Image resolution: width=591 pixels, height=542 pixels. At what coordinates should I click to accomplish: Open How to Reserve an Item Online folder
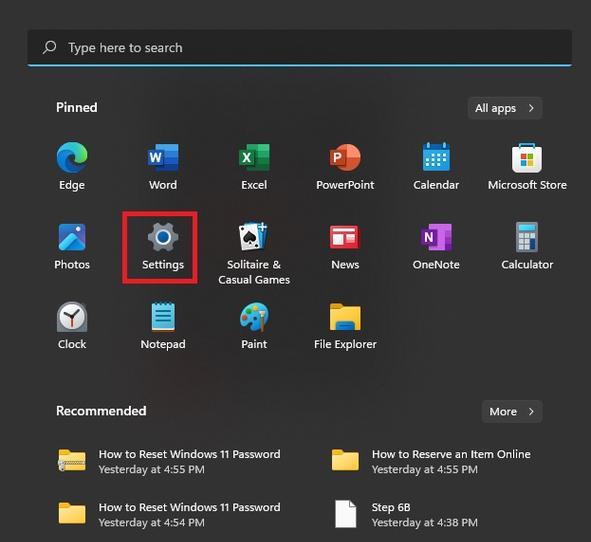(x=432, y=461)
